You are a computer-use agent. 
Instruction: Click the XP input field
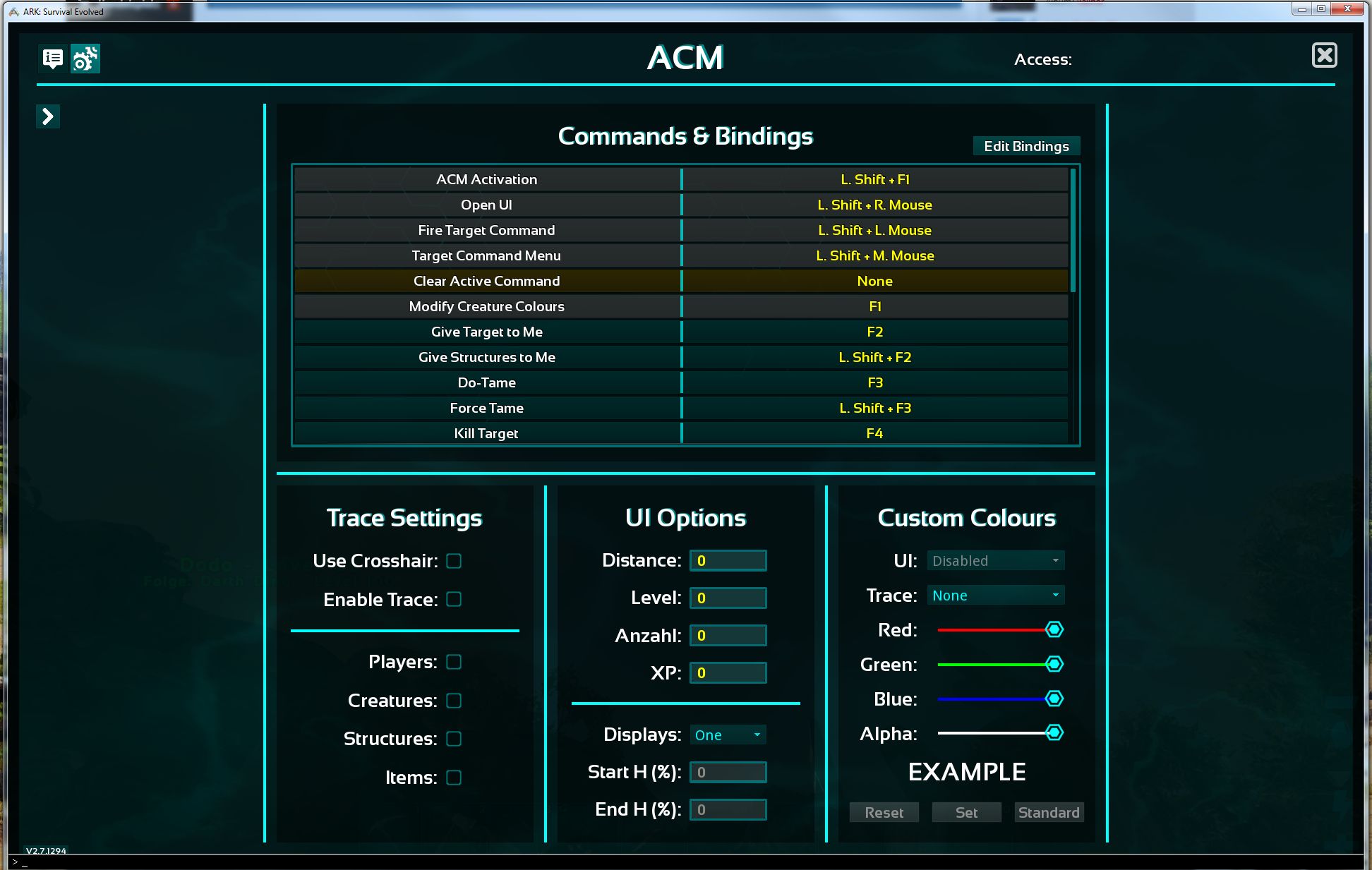pyautogui.click(x=726, y=672)
